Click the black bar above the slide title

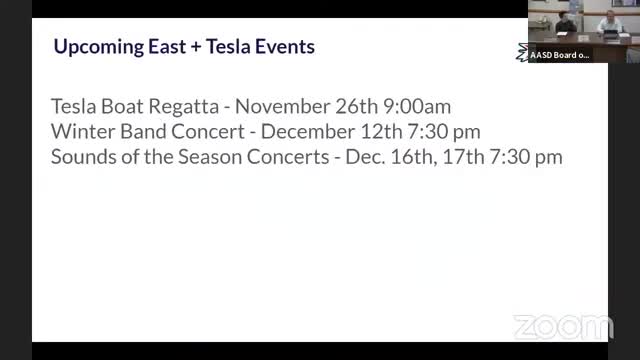click(280, 9)
